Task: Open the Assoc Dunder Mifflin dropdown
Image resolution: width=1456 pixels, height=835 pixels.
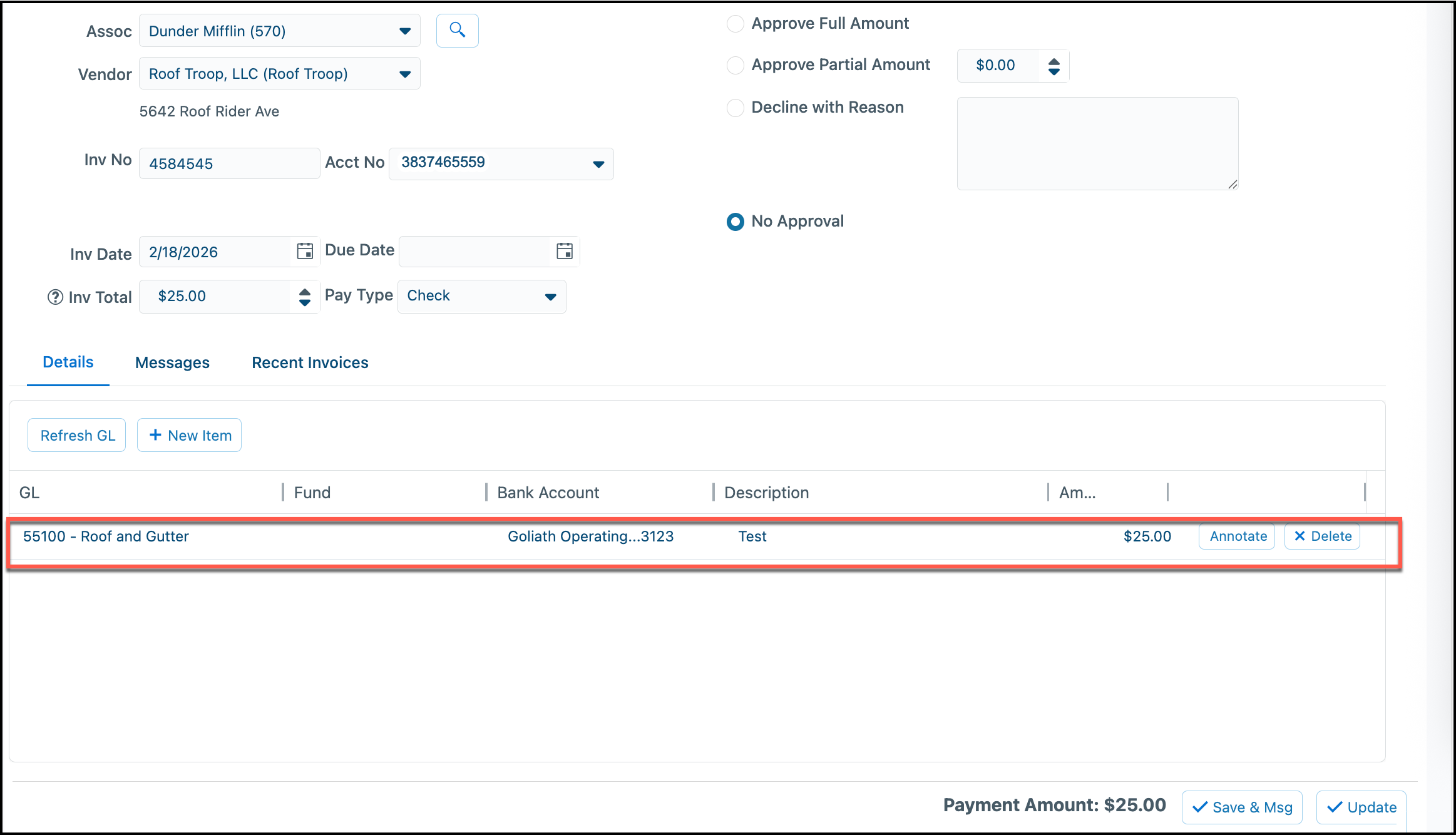Action: coord(279,31)
